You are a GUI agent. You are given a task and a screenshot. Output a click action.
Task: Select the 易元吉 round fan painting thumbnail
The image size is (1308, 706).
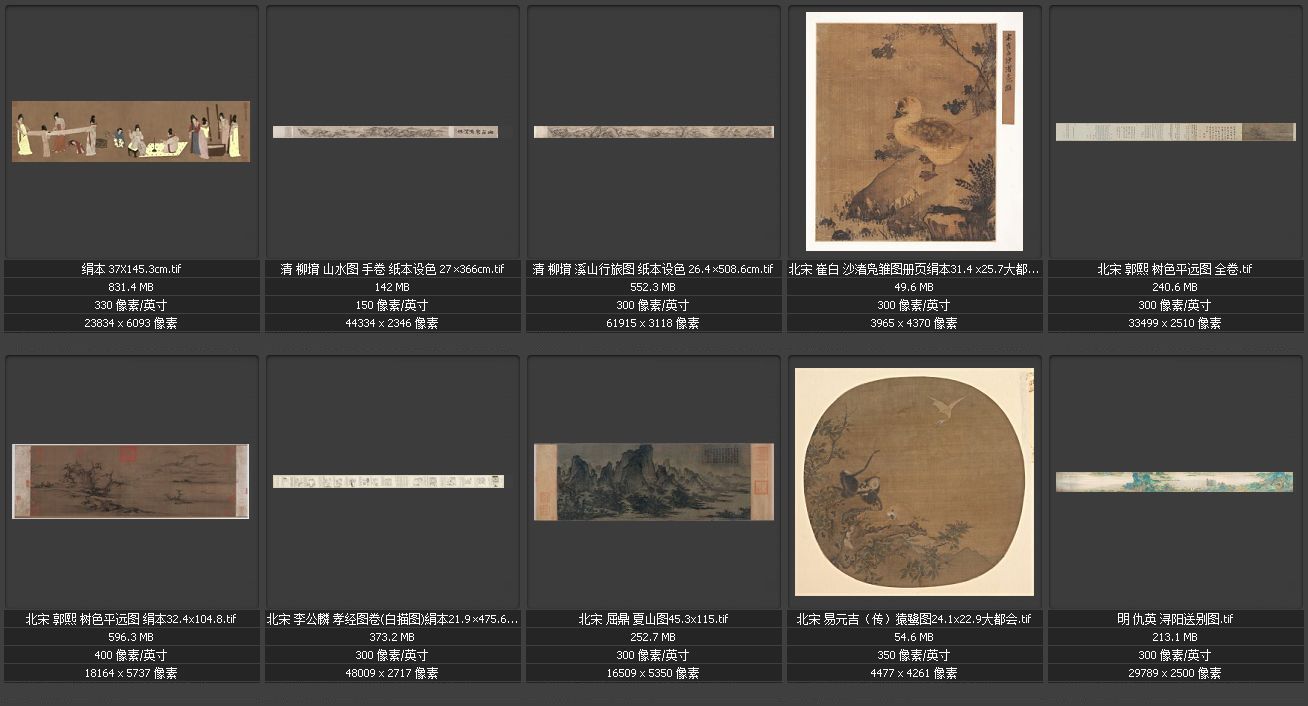pos(914,481)
